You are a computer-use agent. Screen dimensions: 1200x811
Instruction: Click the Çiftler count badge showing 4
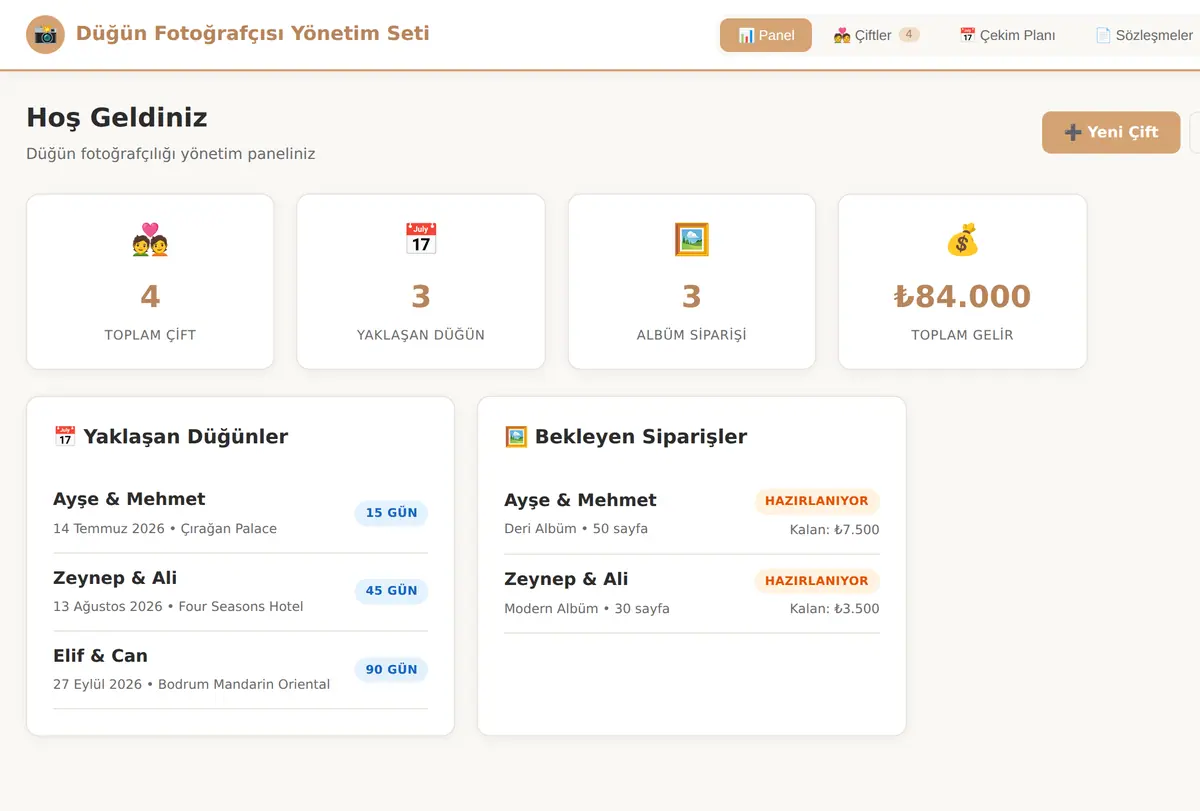909,35
